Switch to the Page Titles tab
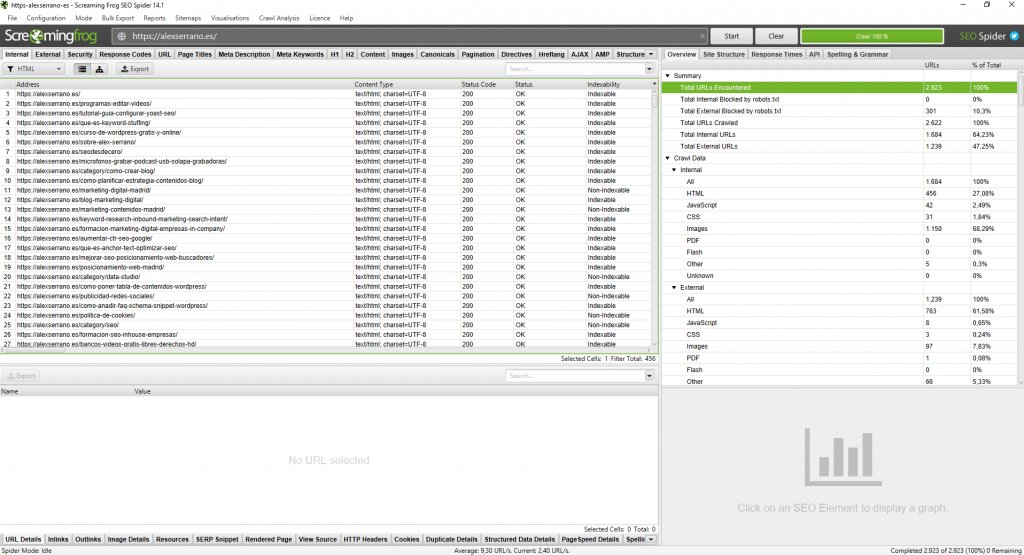This screenshot has height=555, width=1024. pyautogui.click(x=195, y=54)
